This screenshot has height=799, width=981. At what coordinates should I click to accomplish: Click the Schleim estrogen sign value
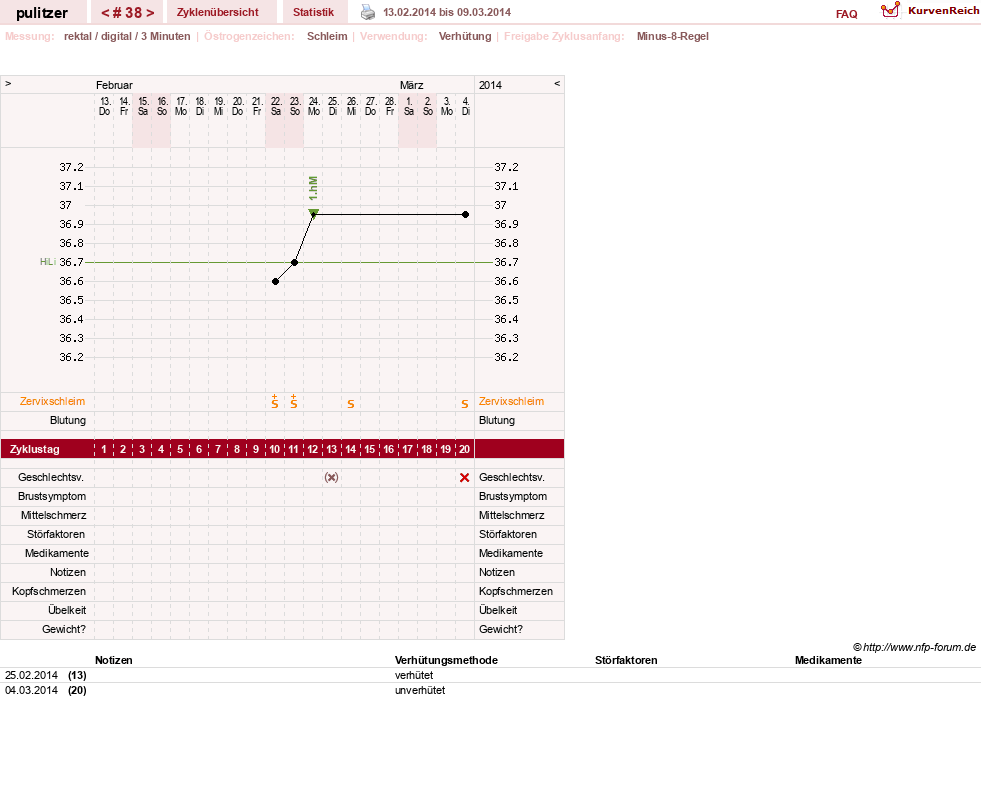(x=327, y=36)
